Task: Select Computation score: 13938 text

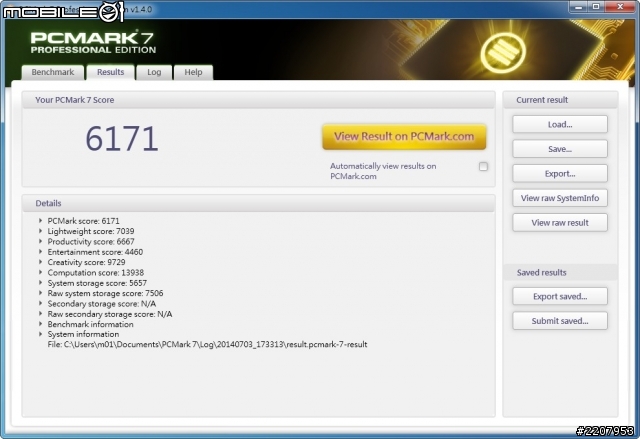Action: [96, 272]
